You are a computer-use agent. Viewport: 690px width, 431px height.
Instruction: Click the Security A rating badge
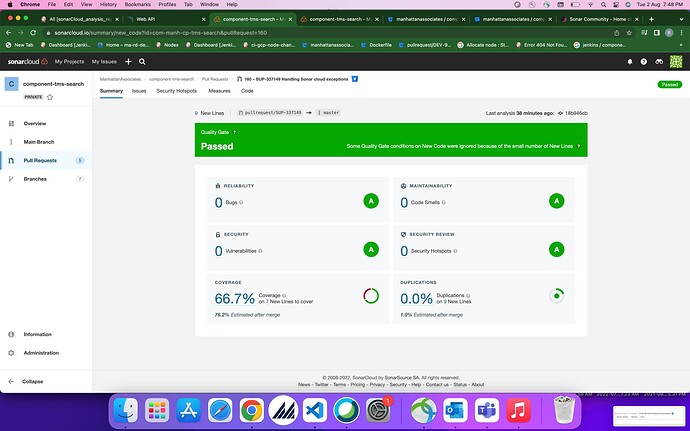pos(371,249)
